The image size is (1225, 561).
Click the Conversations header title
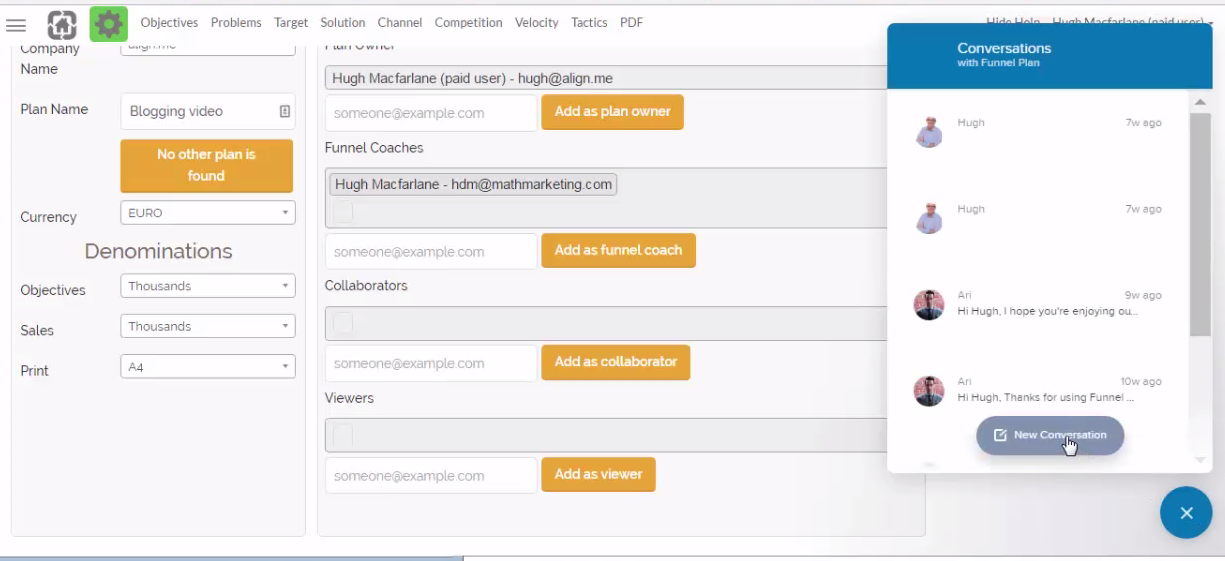pos(1004,48)
